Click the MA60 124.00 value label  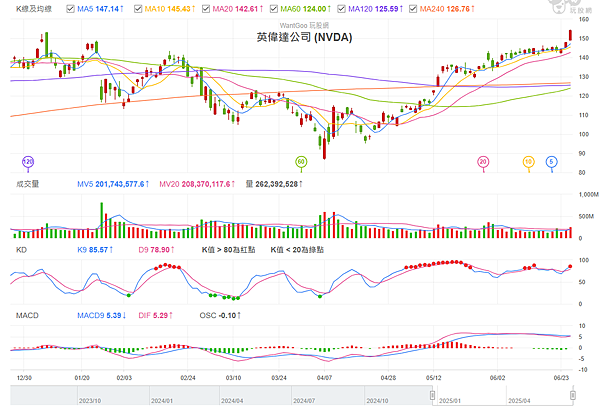pos(305,9)
